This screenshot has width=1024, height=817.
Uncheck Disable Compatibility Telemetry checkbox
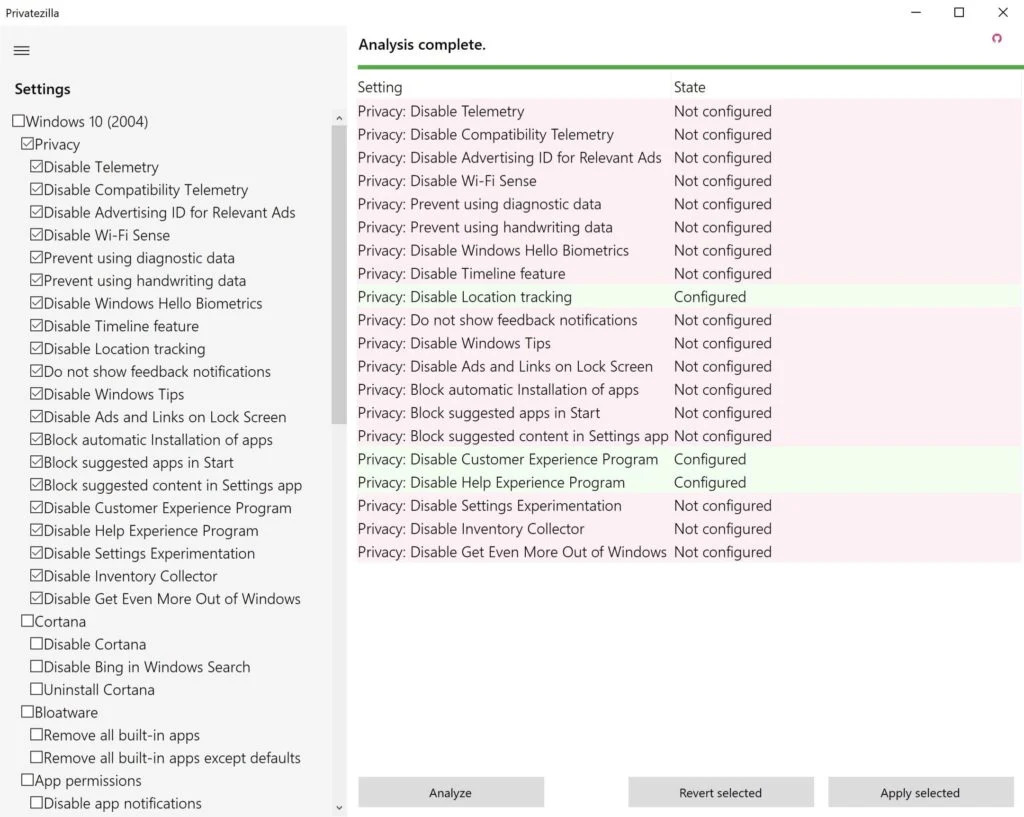tap(37, 189)
